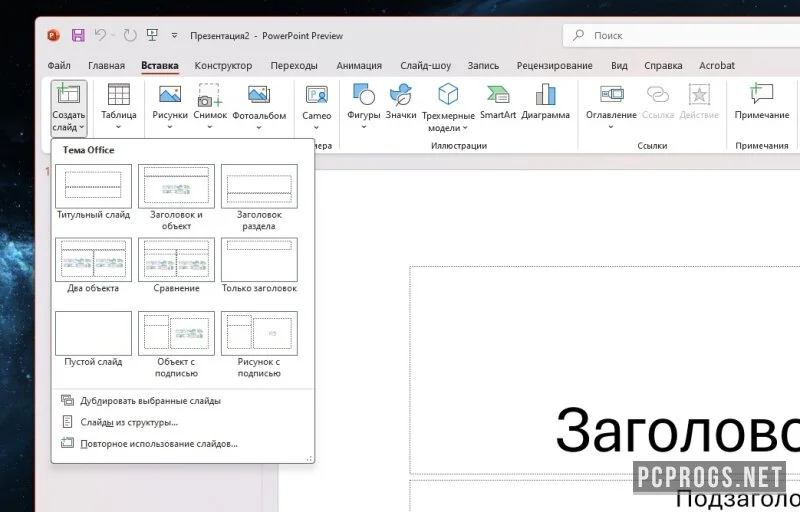Click the Трехмерные модели cube icon
The height and width of the screenshot is (512, 800).
[x=448, y=94]
